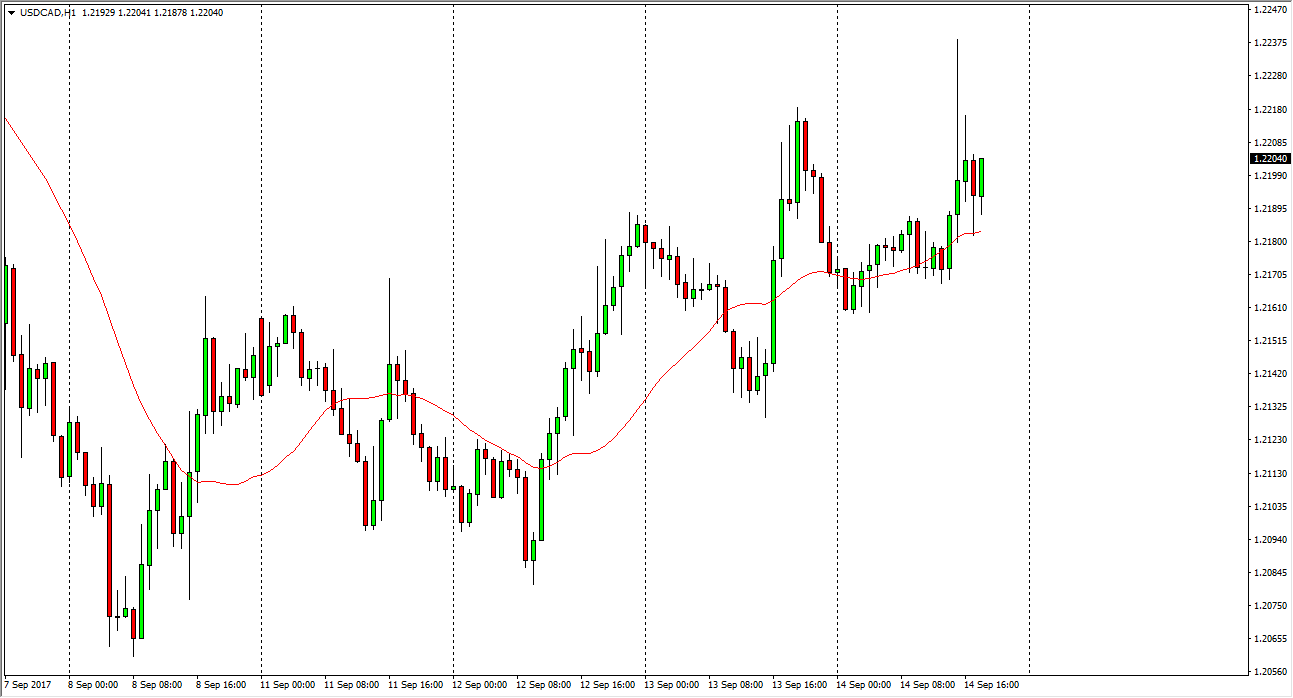
Task: Click the 1.21800 level on price scale
Action: [x=1268, y=242]
